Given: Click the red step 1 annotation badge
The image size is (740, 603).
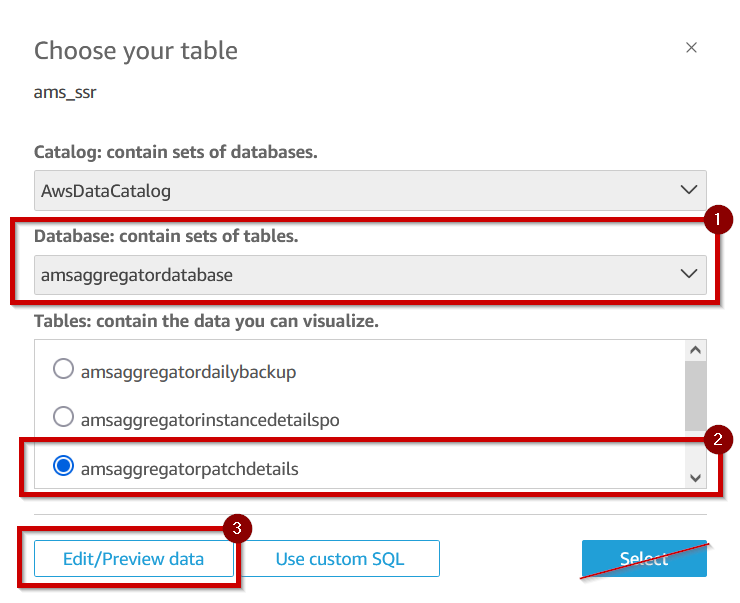Looking at the screenshot, I should (x=718, y=219).
